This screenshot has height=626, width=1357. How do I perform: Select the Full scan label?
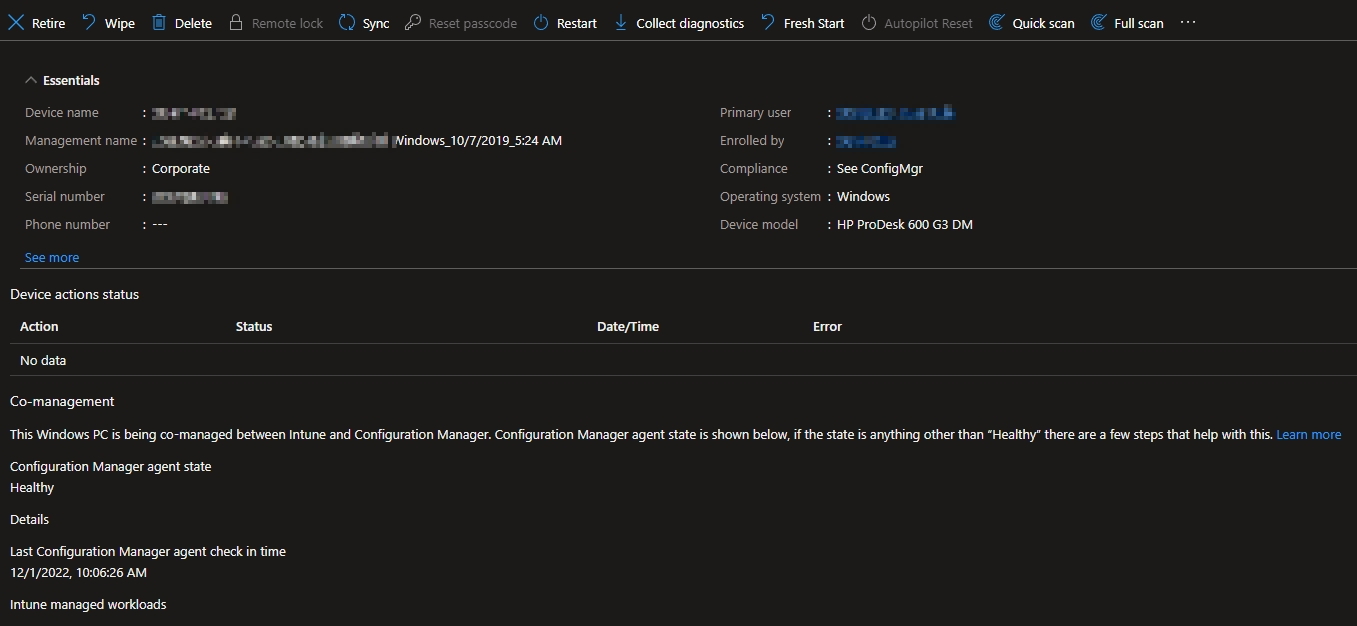pyautogui.click(x=1139, y=23)
